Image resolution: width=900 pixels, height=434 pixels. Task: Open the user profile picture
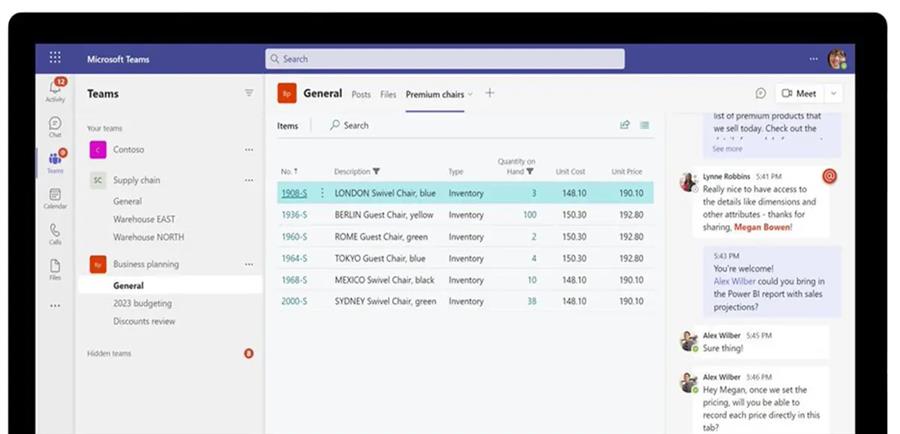[836, 59]
